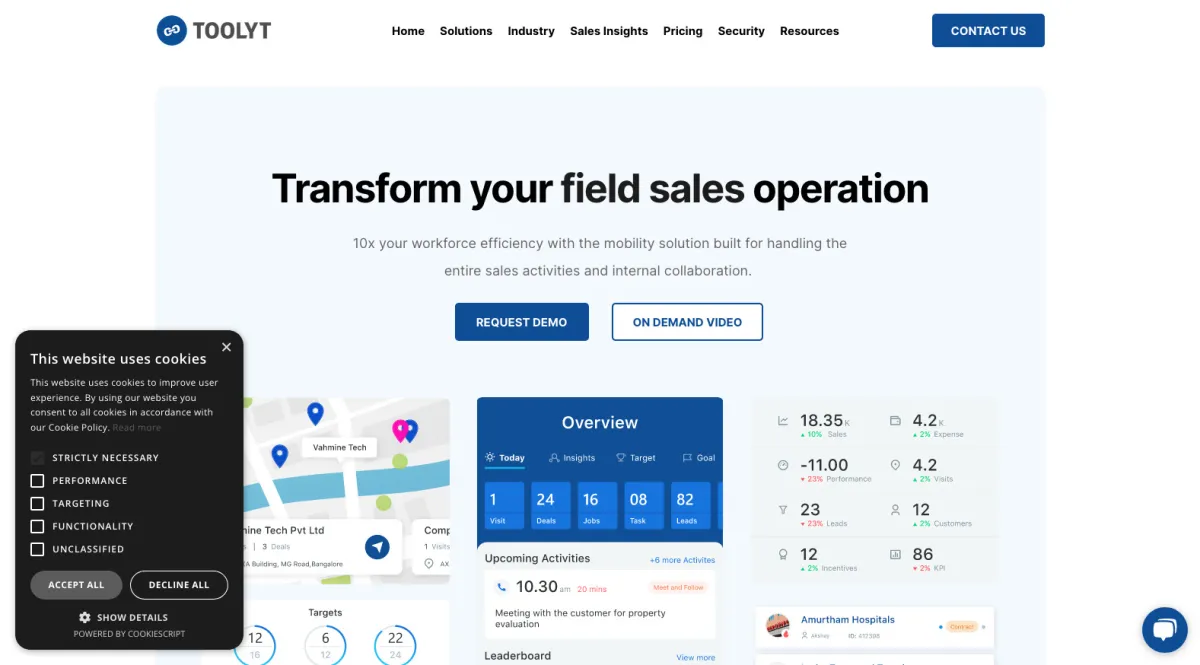Click the Sales line chart icon
This screenshot has width=1200, height=665.
point(783,421)
